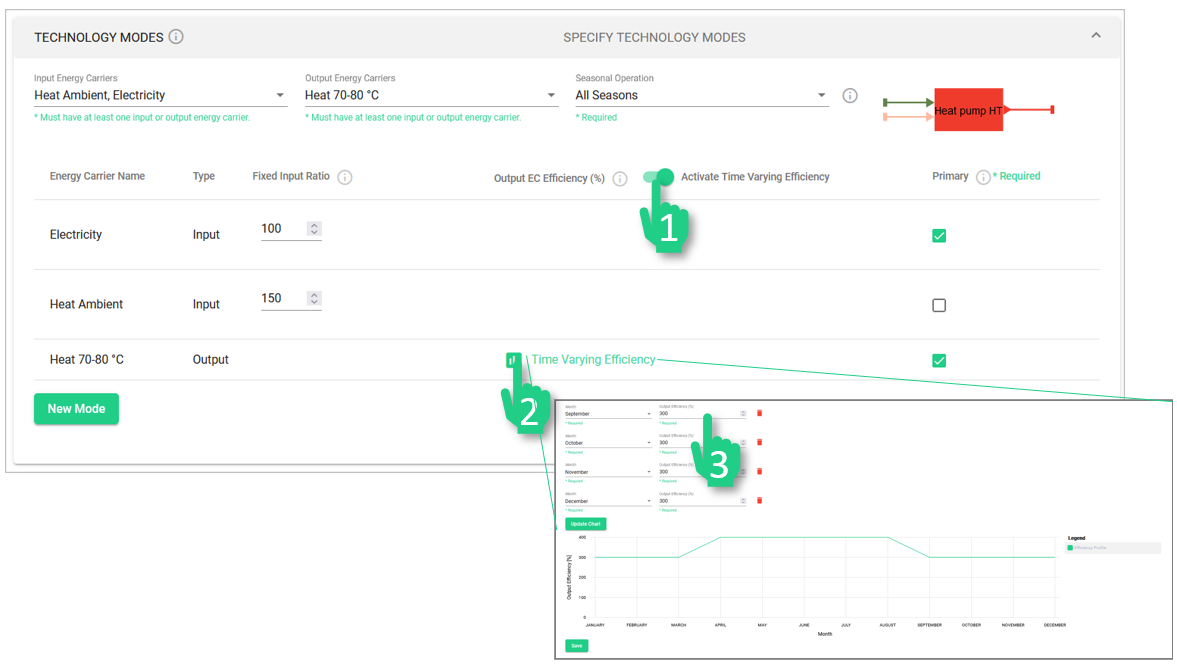The width and height of the screenshot is (1177, 666).
Task: Click the Time Varying Efficiency chart icon
Action: (x=513, y=360)
